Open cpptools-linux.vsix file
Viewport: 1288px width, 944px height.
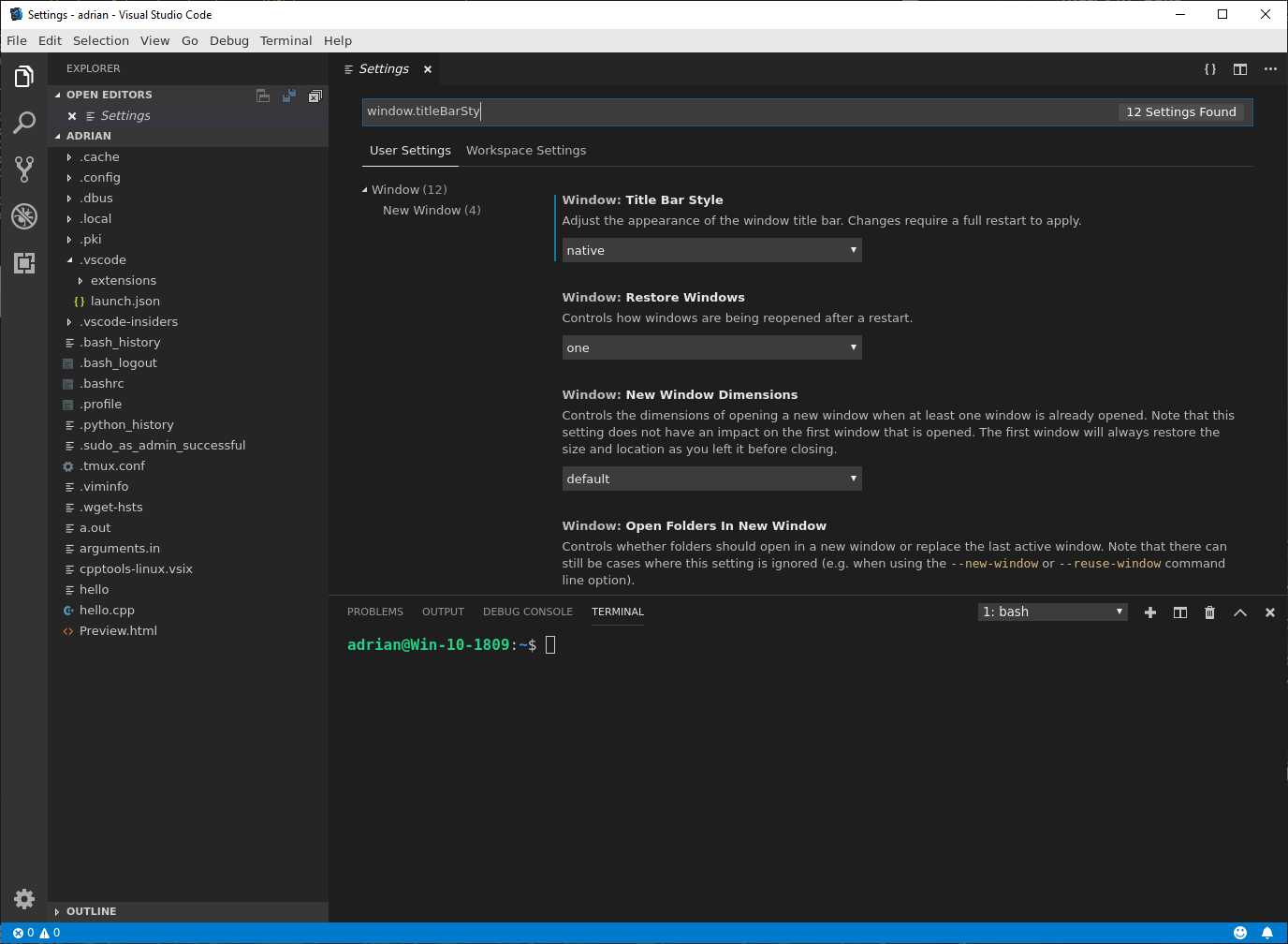pyautogui.click(x=187, y=569)
